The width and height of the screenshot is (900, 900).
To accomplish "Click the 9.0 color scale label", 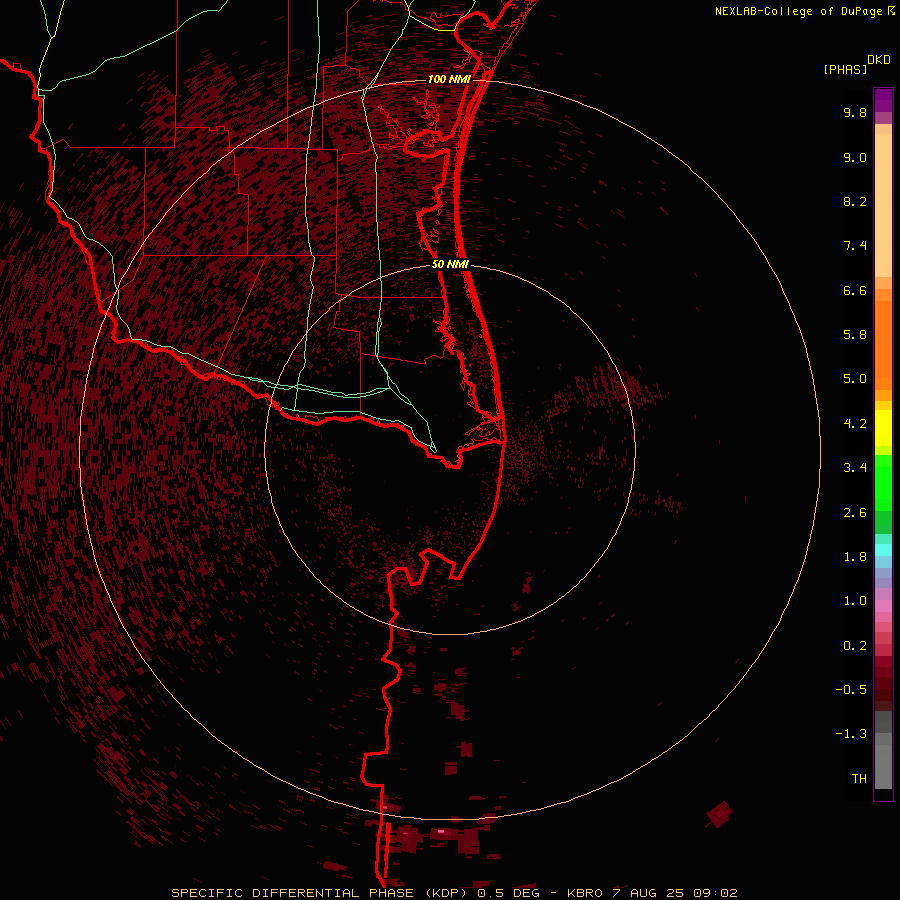I will pos(855,157).
